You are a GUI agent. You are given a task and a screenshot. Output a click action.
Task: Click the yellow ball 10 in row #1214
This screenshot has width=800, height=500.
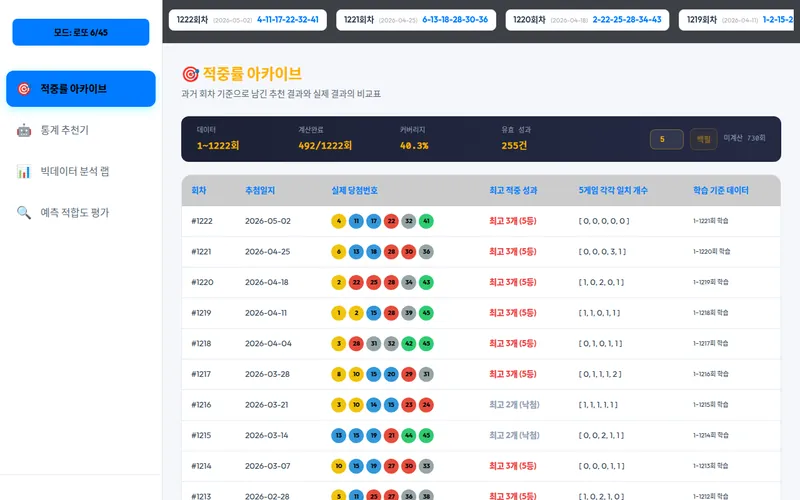tap(338, 466)
